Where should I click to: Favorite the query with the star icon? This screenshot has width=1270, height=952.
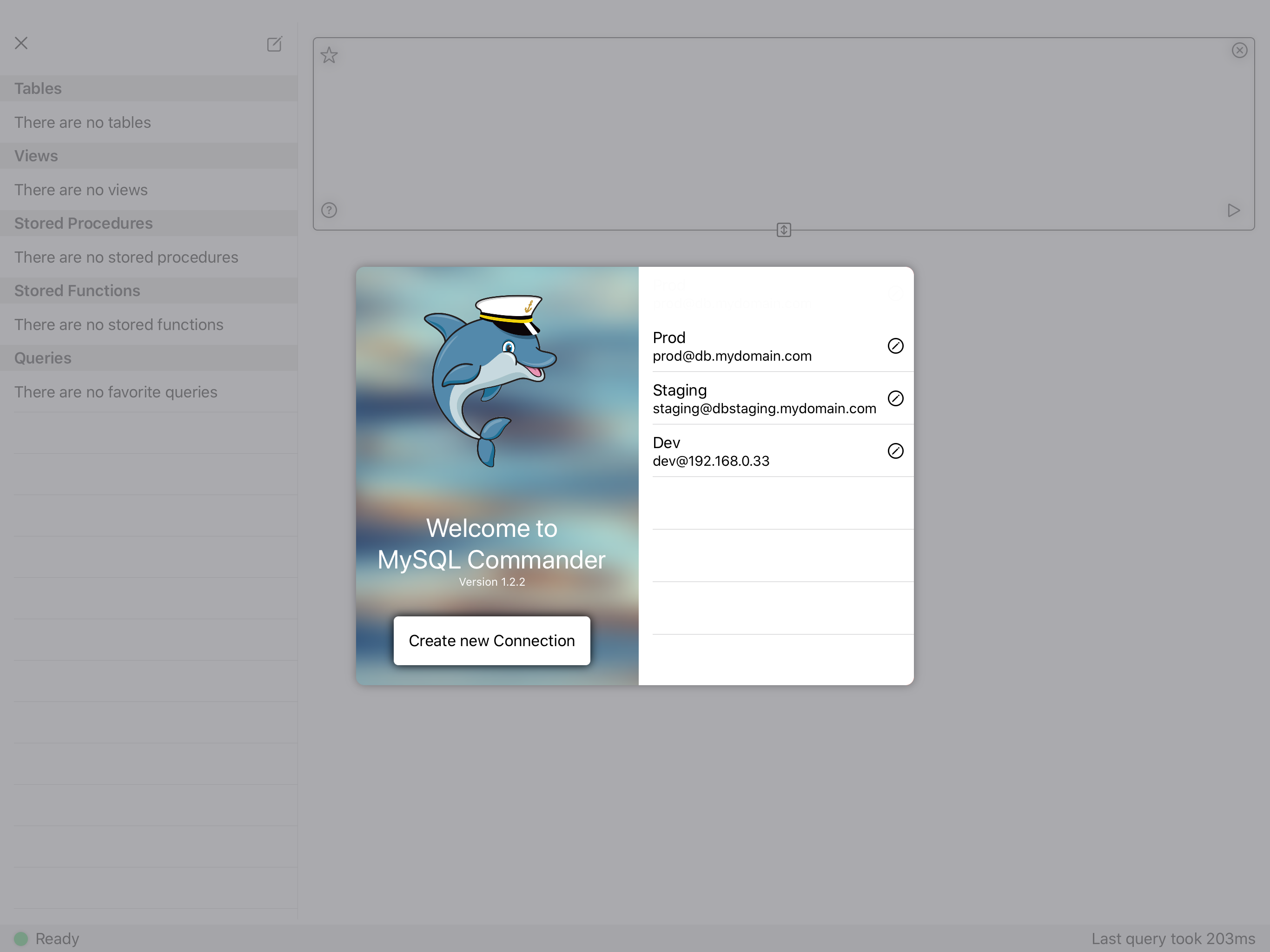329,55
